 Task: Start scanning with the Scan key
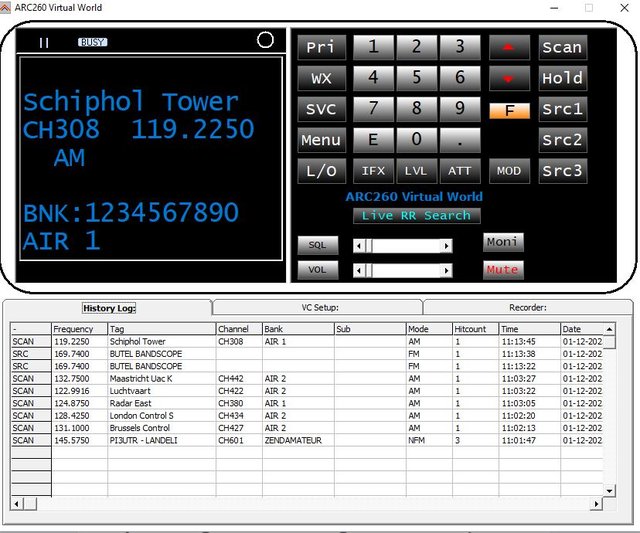point(562,47)
